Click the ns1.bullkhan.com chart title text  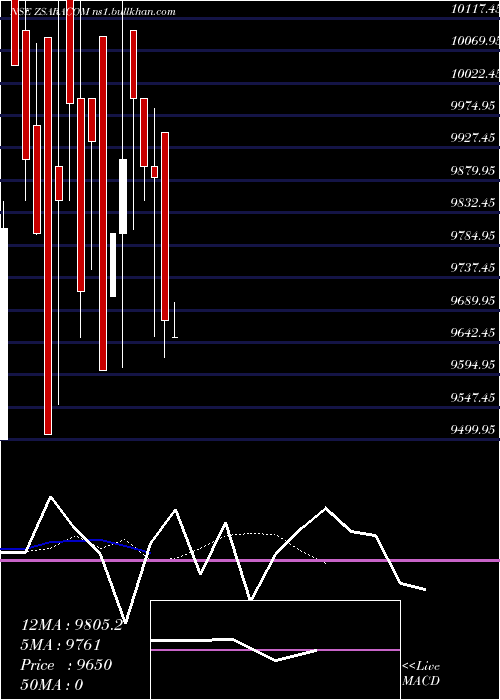[x=133, y=12]
